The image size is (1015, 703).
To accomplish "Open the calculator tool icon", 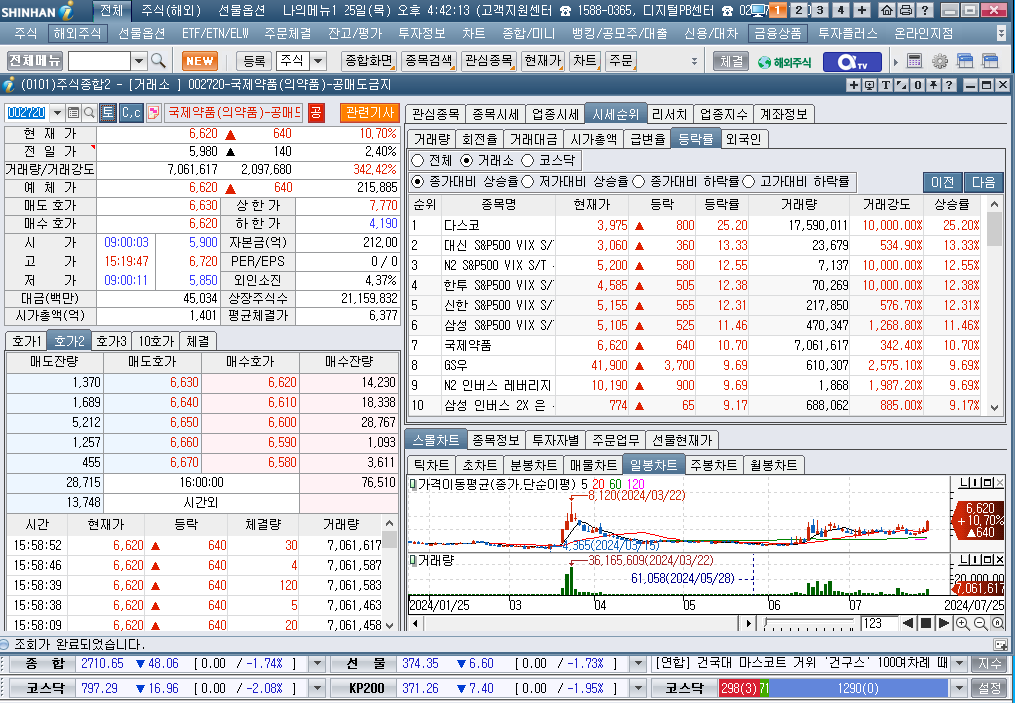I will point(914,61).
